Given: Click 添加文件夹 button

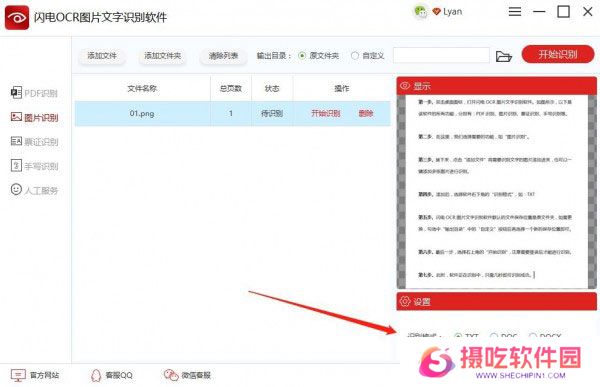Looking at the screenshot, I should [x=163, y=56].
